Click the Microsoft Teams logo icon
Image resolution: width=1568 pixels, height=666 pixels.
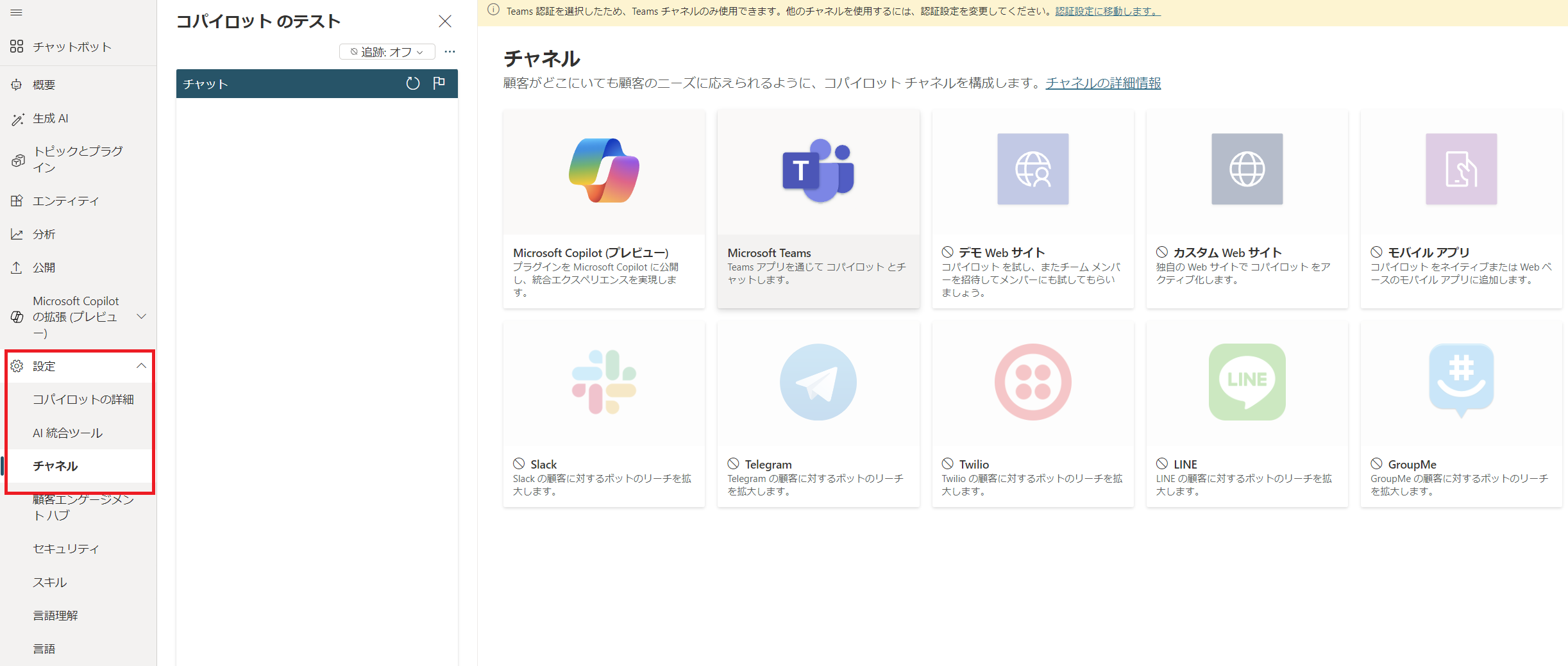click(x=818, y=170)
